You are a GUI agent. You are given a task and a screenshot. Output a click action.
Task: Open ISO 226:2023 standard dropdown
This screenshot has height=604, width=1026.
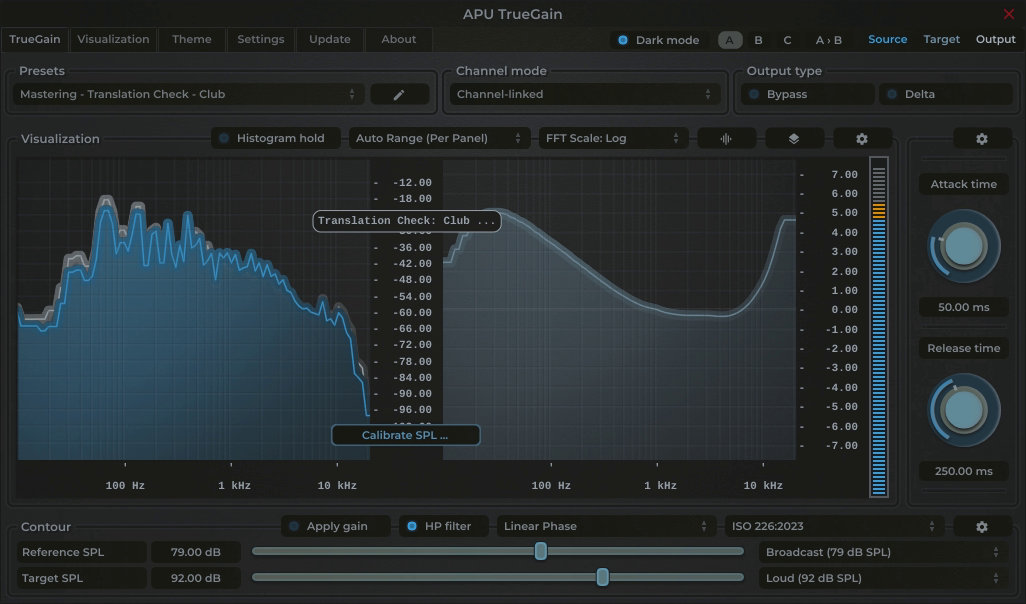coord(834,526)
